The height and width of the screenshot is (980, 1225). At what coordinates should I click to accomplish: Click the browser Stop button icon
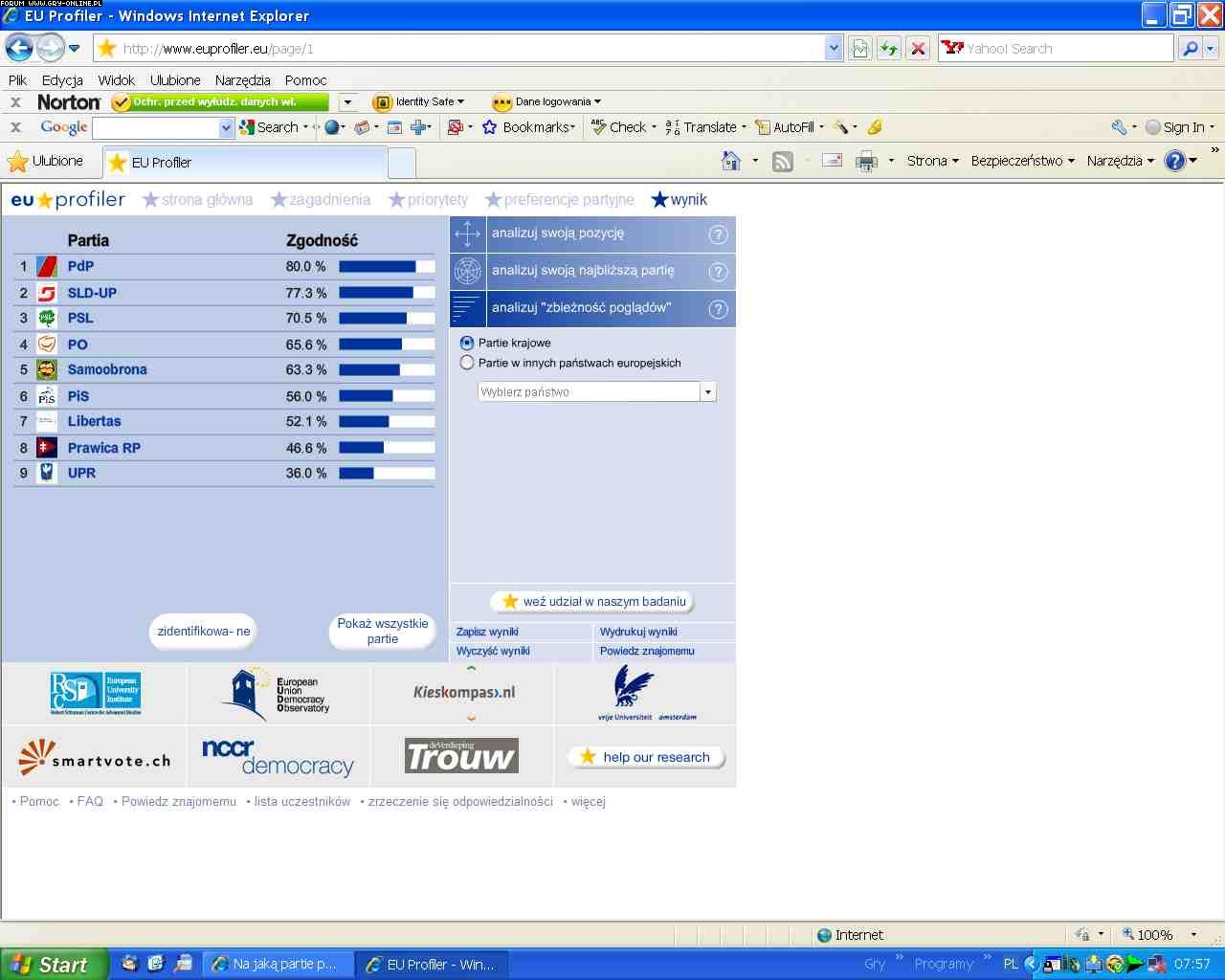(x=918, y=49)
